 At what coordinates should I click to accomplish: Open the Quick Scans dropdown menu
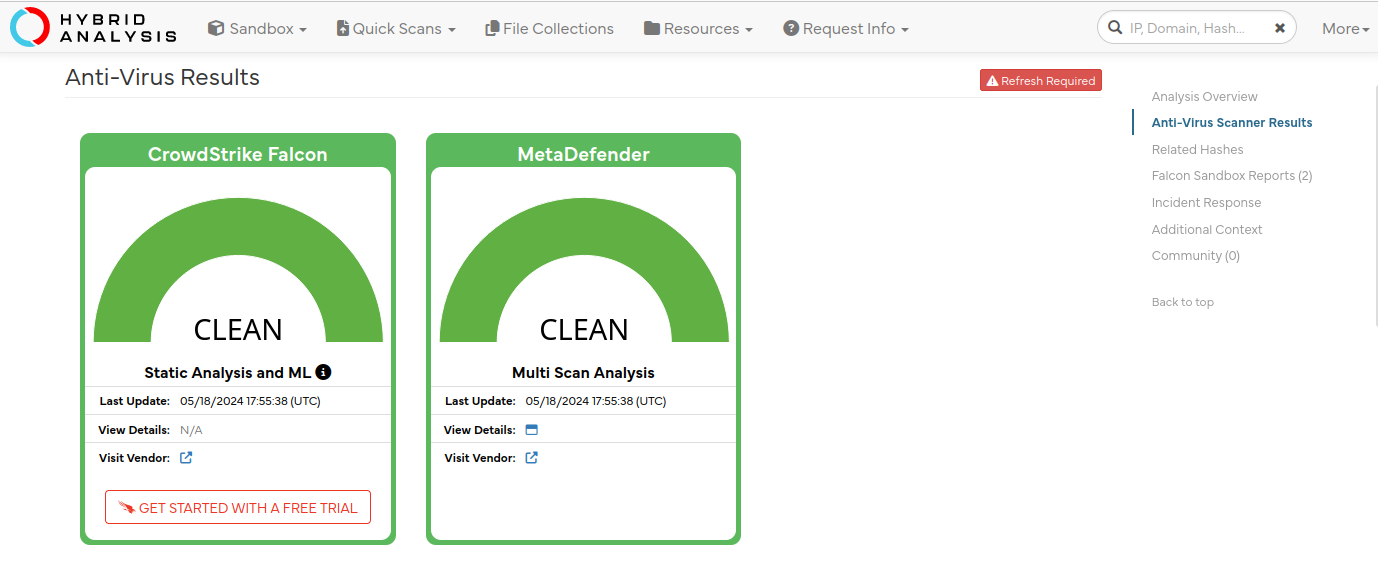click(396, 29)
